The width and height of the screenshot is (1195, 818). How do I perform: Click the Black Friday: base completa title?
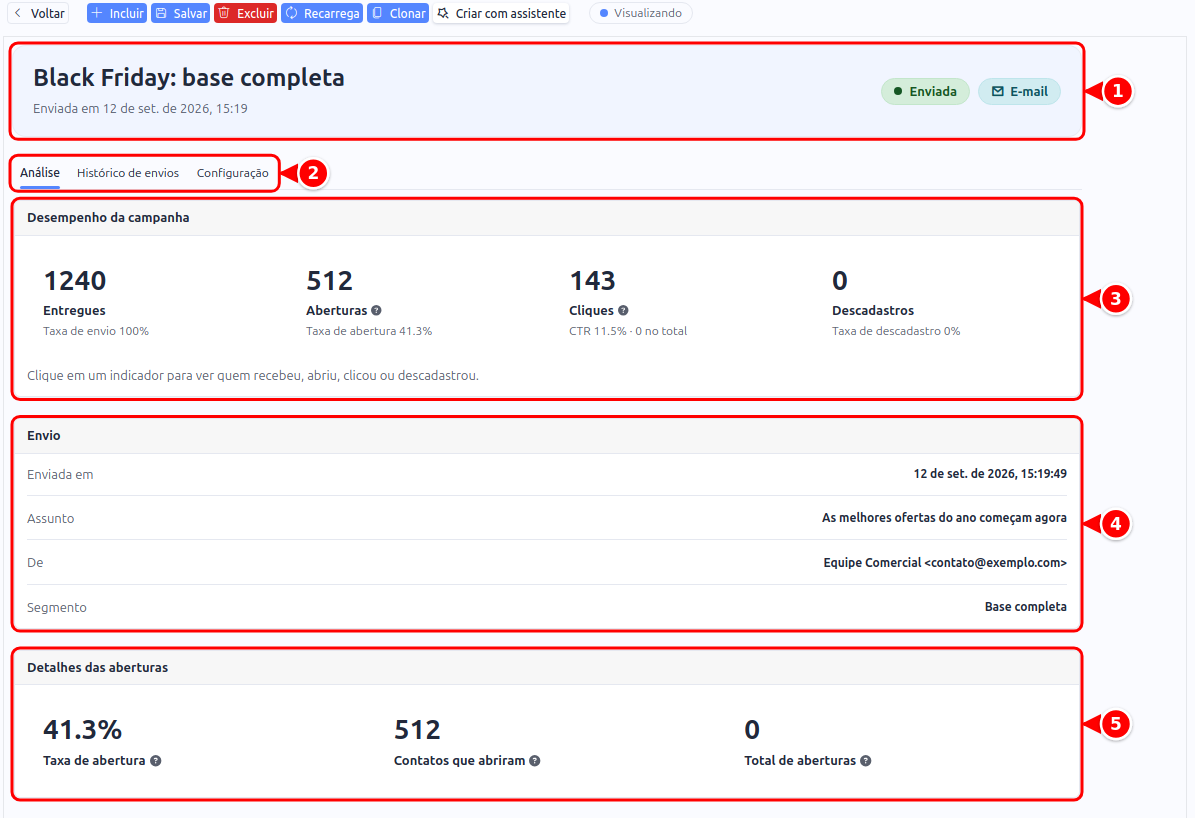tap(188, 78)
